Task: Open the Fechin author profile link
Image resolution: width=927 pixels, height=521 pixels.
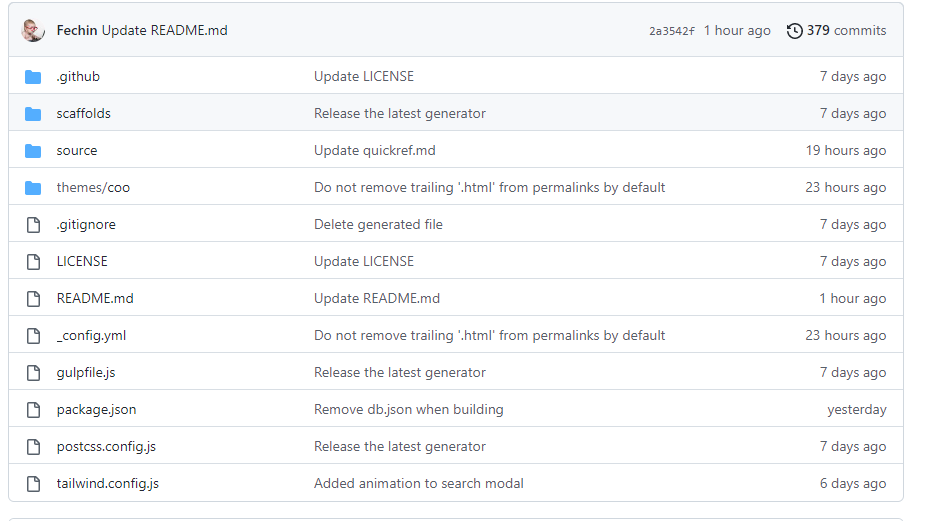Action: (x=77, y=30)
